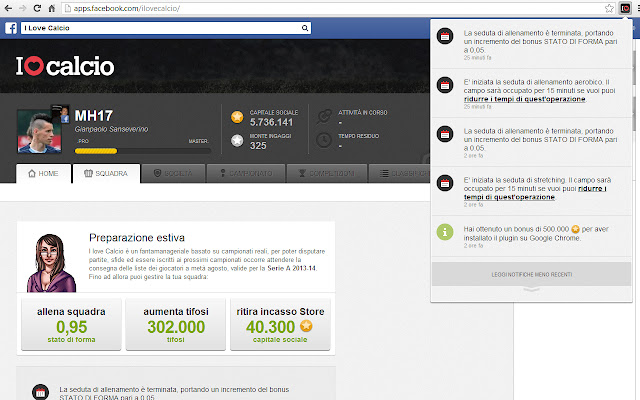Click the calendar icon of stretching notification
This screenshot has height=400, width=640.
(445, 183)
